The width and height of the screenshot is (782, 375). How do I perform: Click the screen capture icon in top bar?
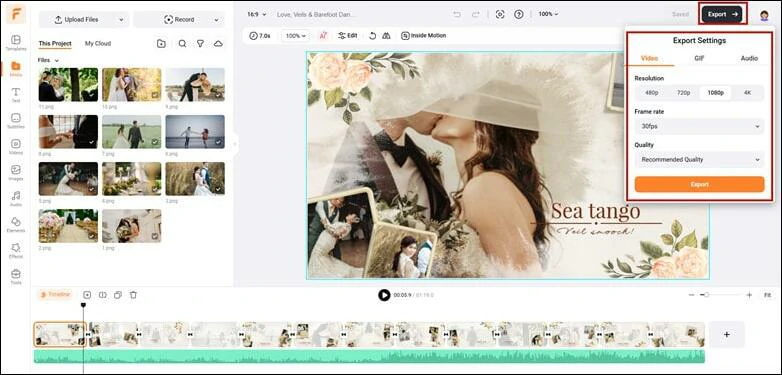(500, 14)
